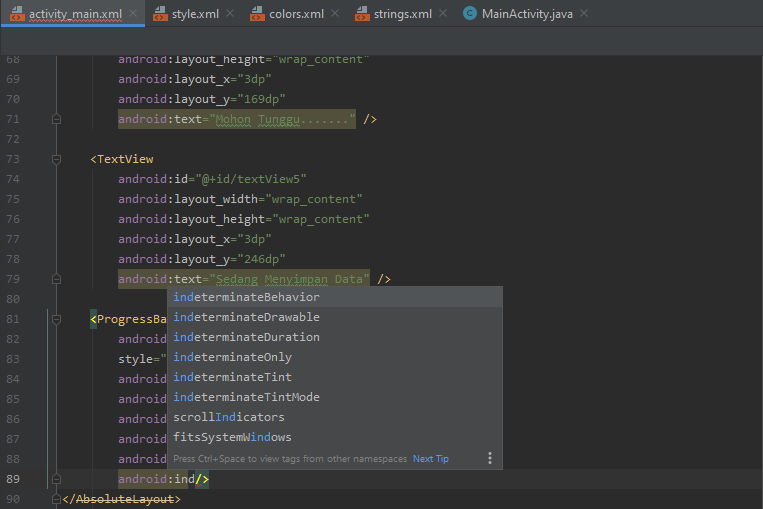Open the style.xml tab

(195, 14)
